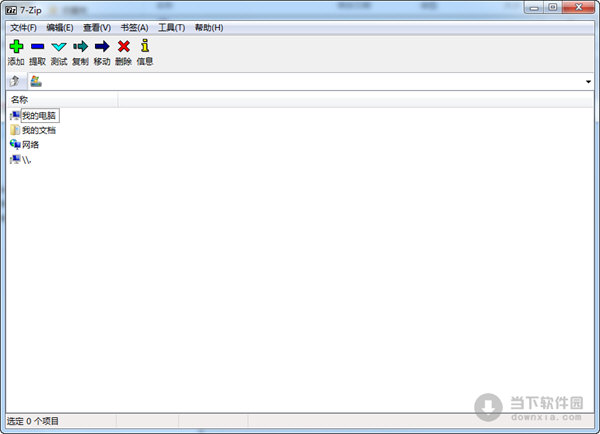
Task: Click the 选定 0 个项目 status text
Action: [x=33, y=421]
